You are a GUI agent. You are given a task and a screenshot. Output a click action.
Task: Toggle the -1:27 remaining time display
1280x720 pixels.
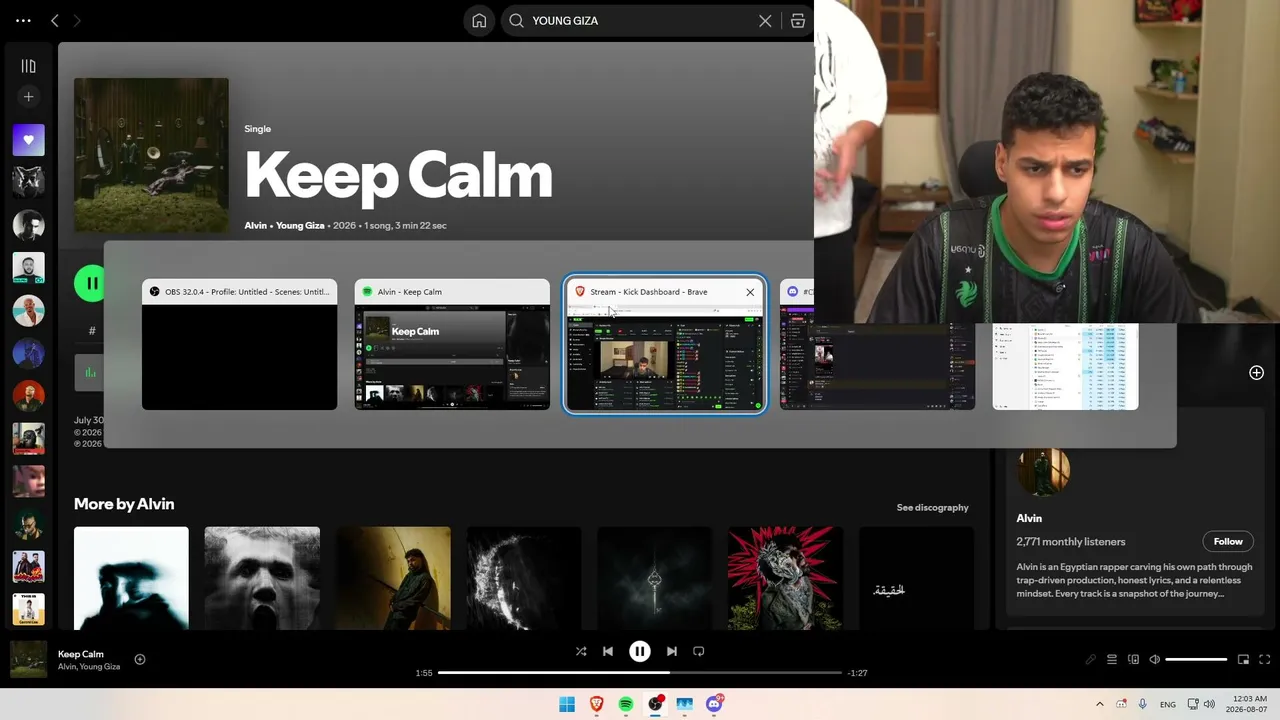(x=857, y=673)
